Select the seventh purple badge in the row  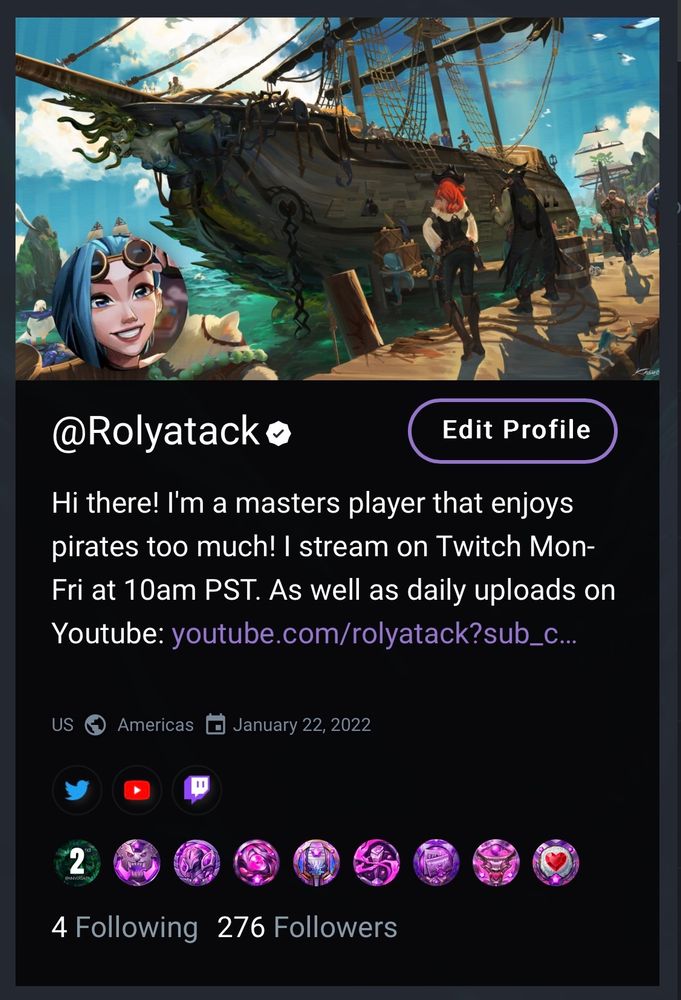[x=436, y=863]
